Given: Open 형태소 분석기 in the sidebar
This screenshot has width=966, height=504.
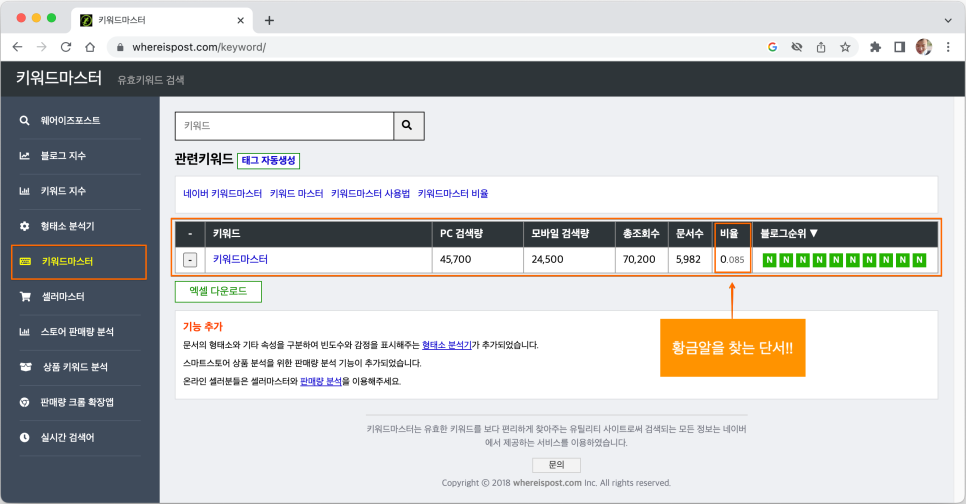Looking at the screenshot, I should click(x=67, y=226).
